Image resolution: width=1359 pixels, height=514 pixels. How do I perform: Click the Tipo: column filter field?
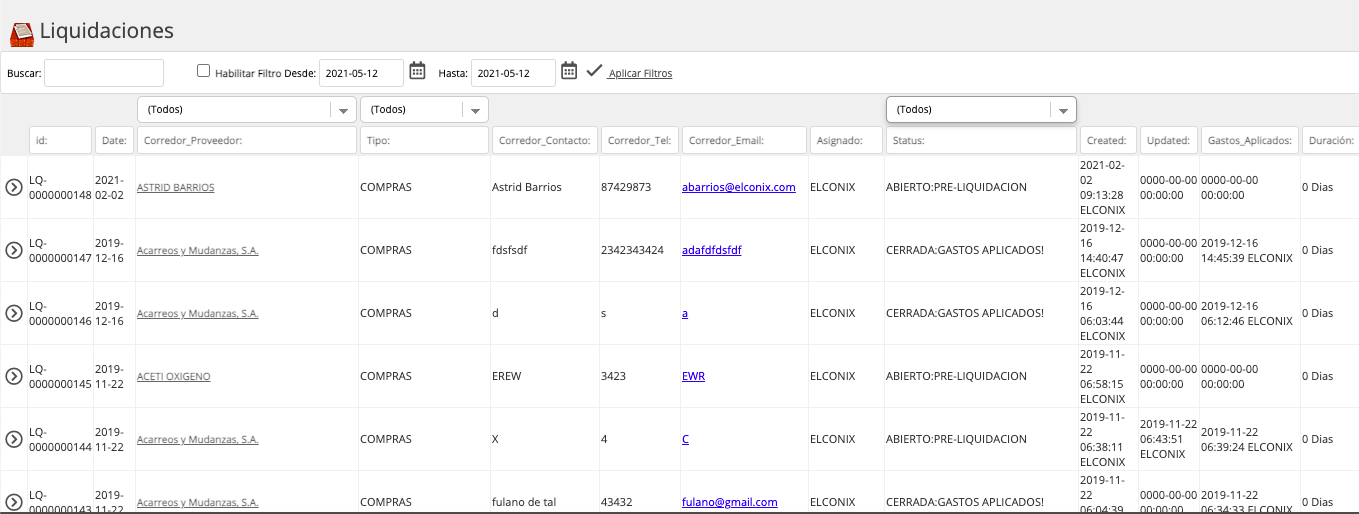[424, 141]
